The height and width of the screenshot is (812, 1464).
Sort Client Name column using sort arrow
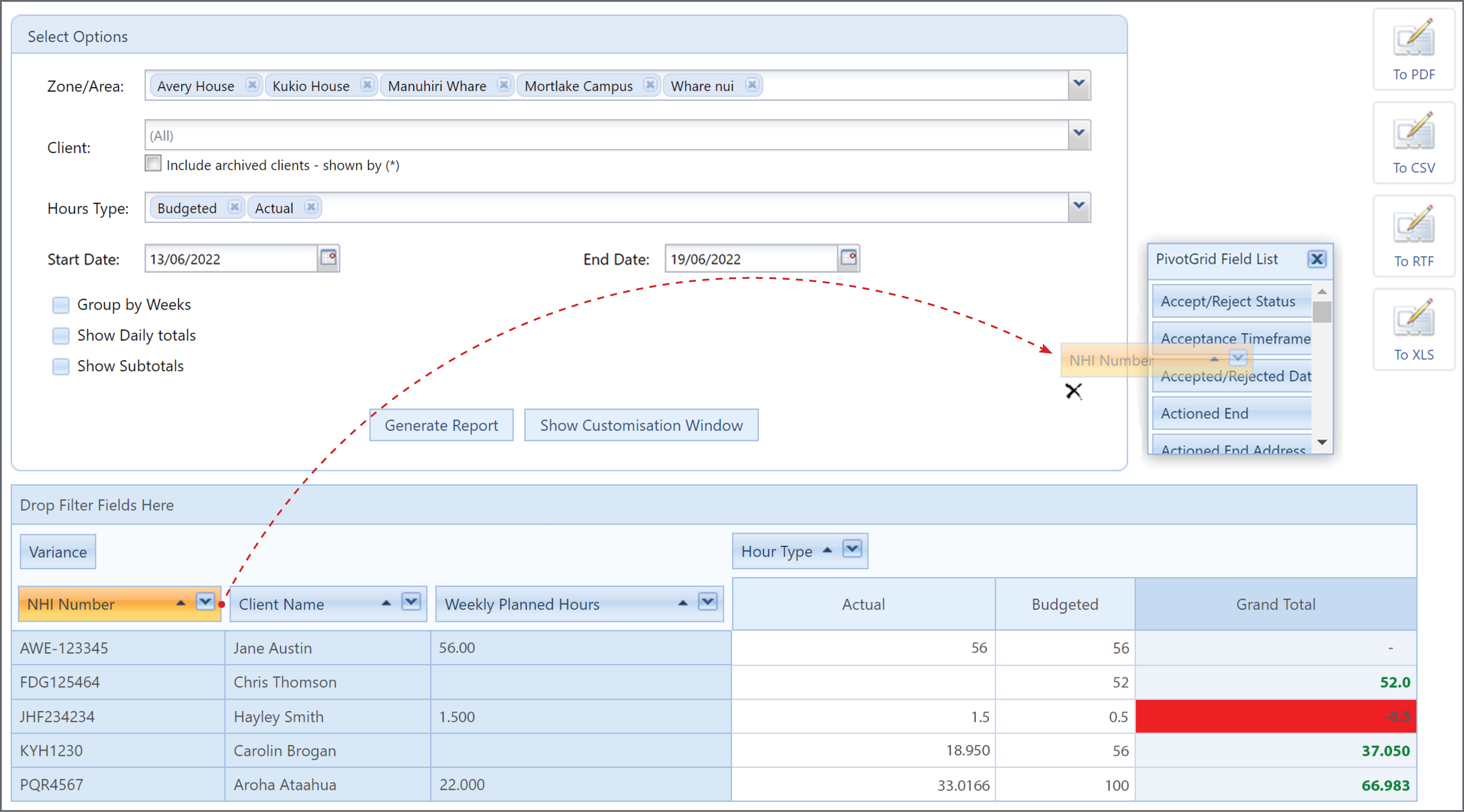point(386,603)
